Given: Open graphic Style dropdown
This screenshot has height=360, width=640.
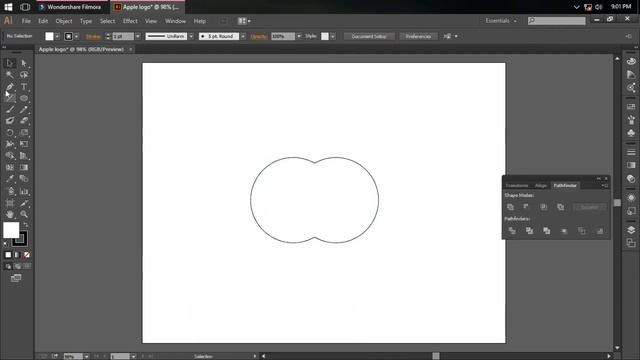Looking at the screenshot, I should point(333,36).
